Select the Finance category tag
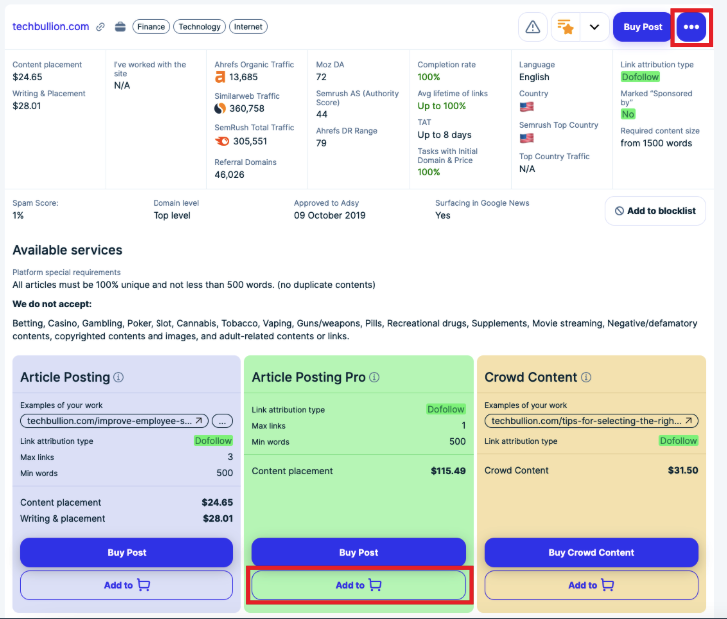Screen dimensions: 727x619 point(150,27)
